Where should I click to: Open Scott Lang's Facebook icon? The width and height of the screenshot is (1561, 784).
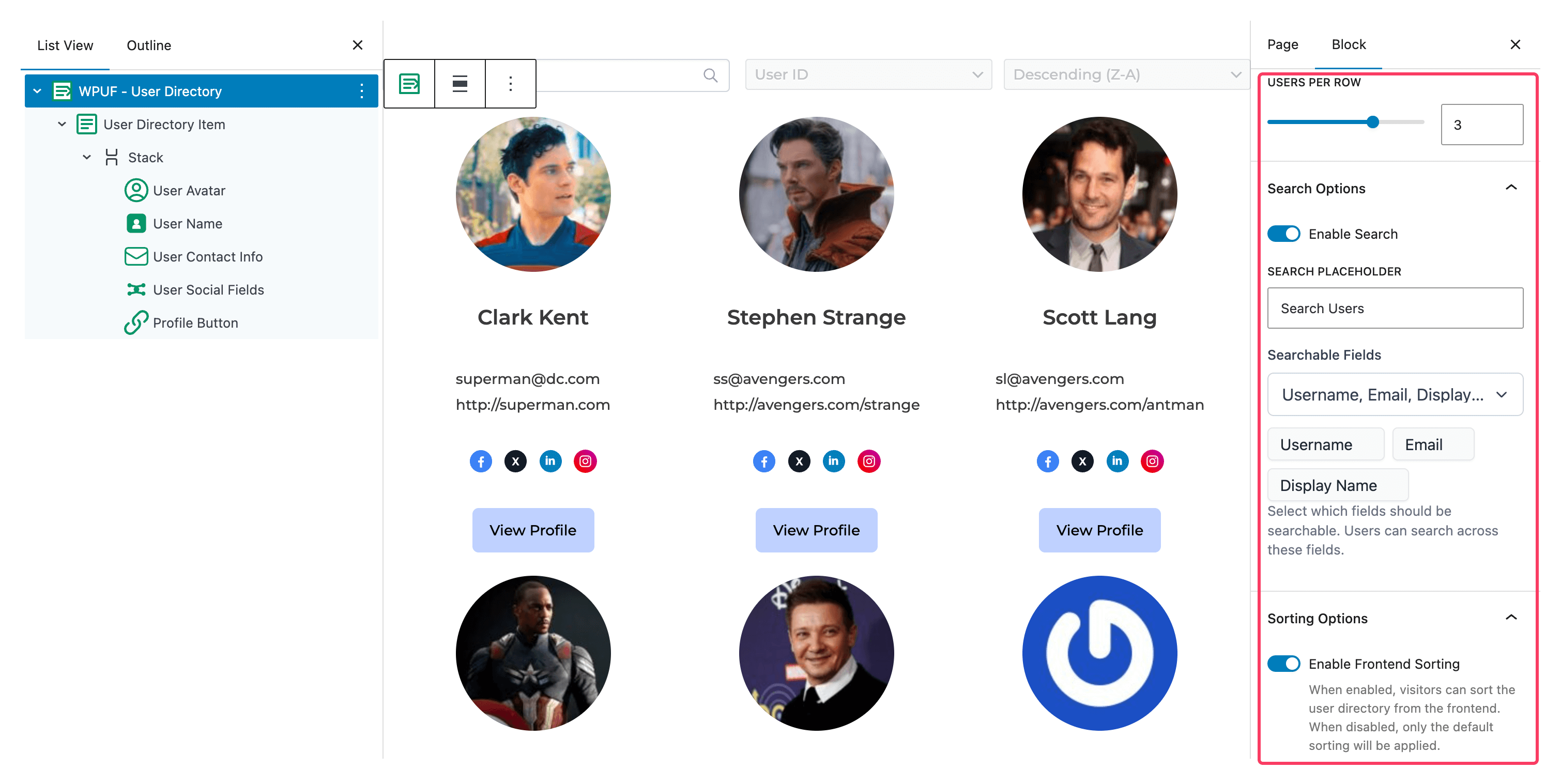(1048, 462)
